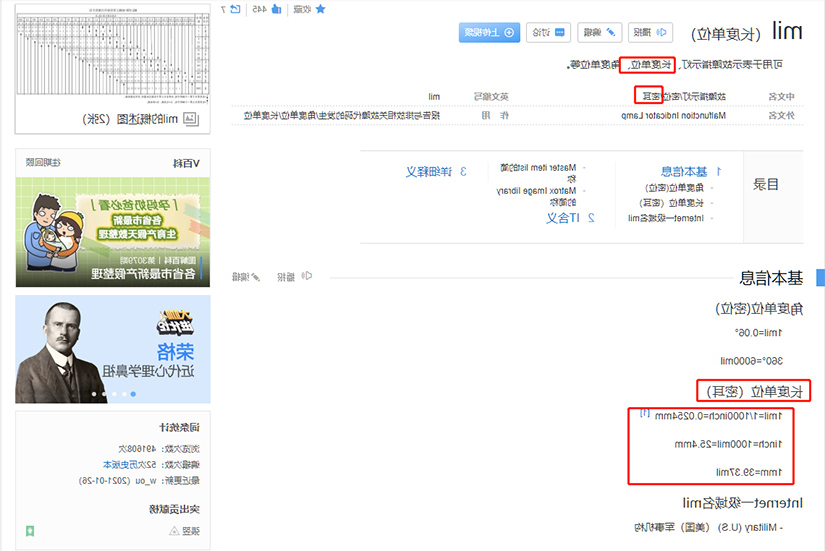The width and height of the screenshot is (825, 551).
Task: Click the share arrow icon beside 7
Action: point(235,9)
